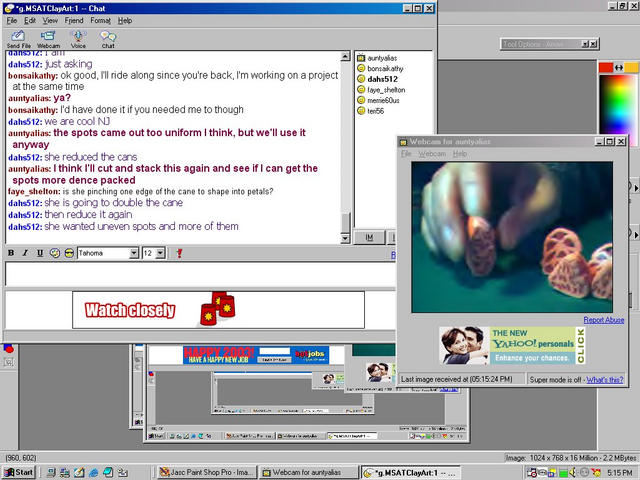The height and width of the screenshot is (480, 640).
Task: Switch to g.MSATClayArt:1 taskbar button
Action: pos(410,473)
